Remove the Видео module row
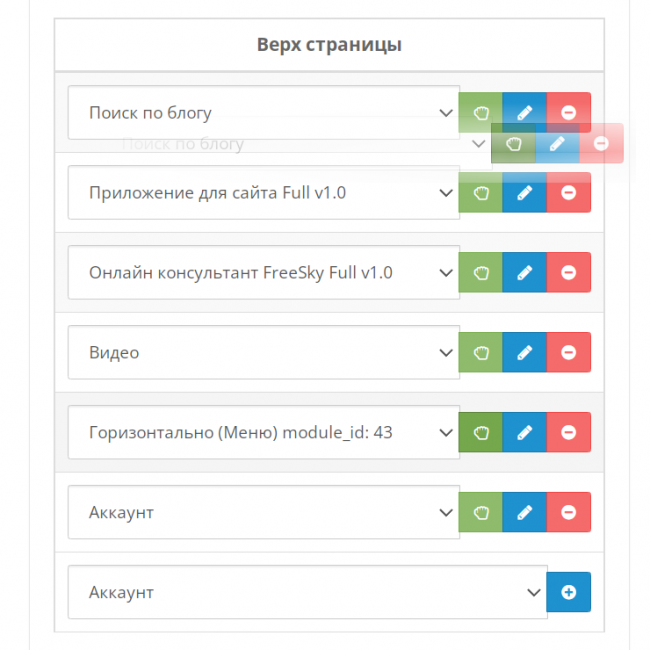This screenshot has width=650, height=650. tap(568, 352)
